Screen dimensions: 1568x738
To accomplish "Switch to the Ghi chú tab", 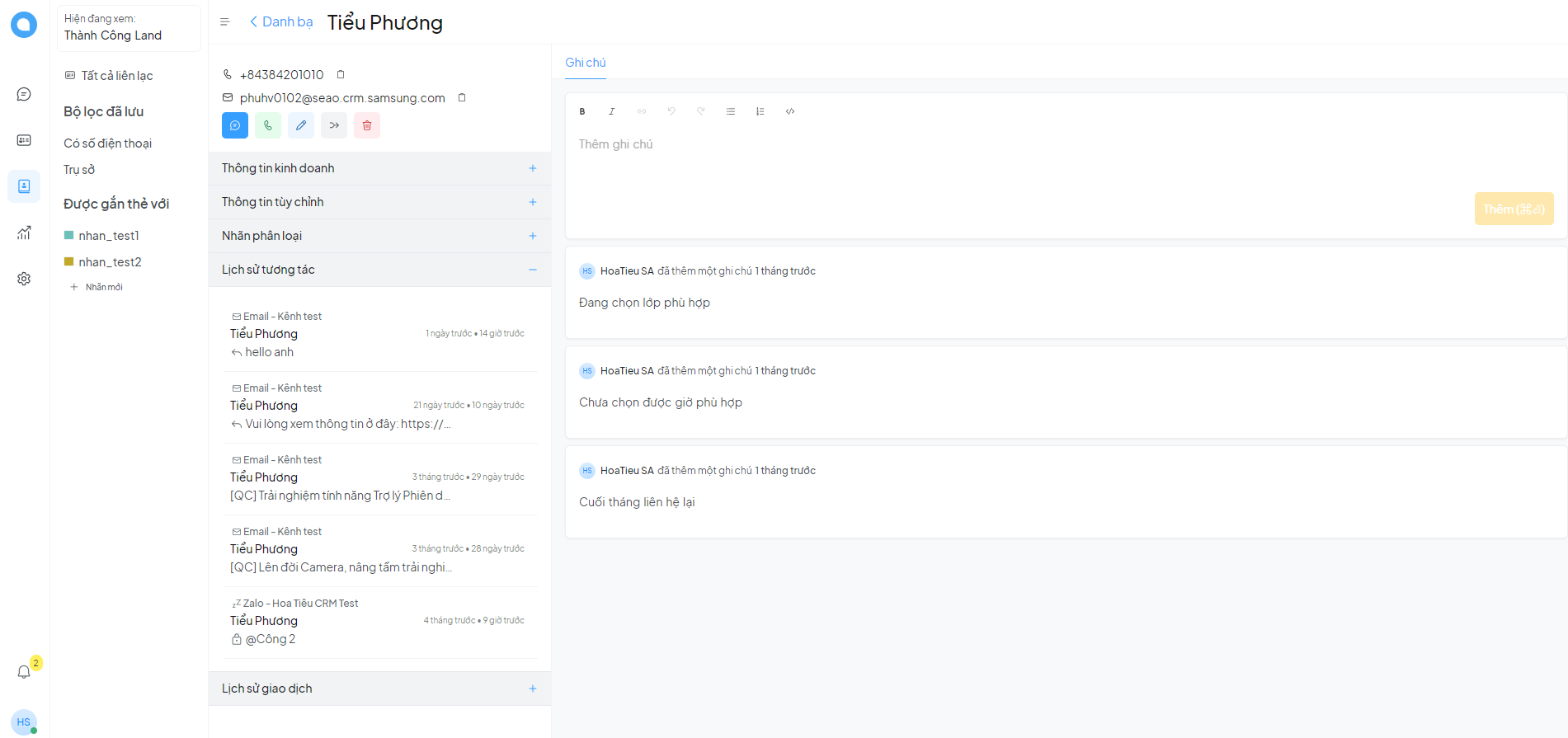I will coord(585,63).
